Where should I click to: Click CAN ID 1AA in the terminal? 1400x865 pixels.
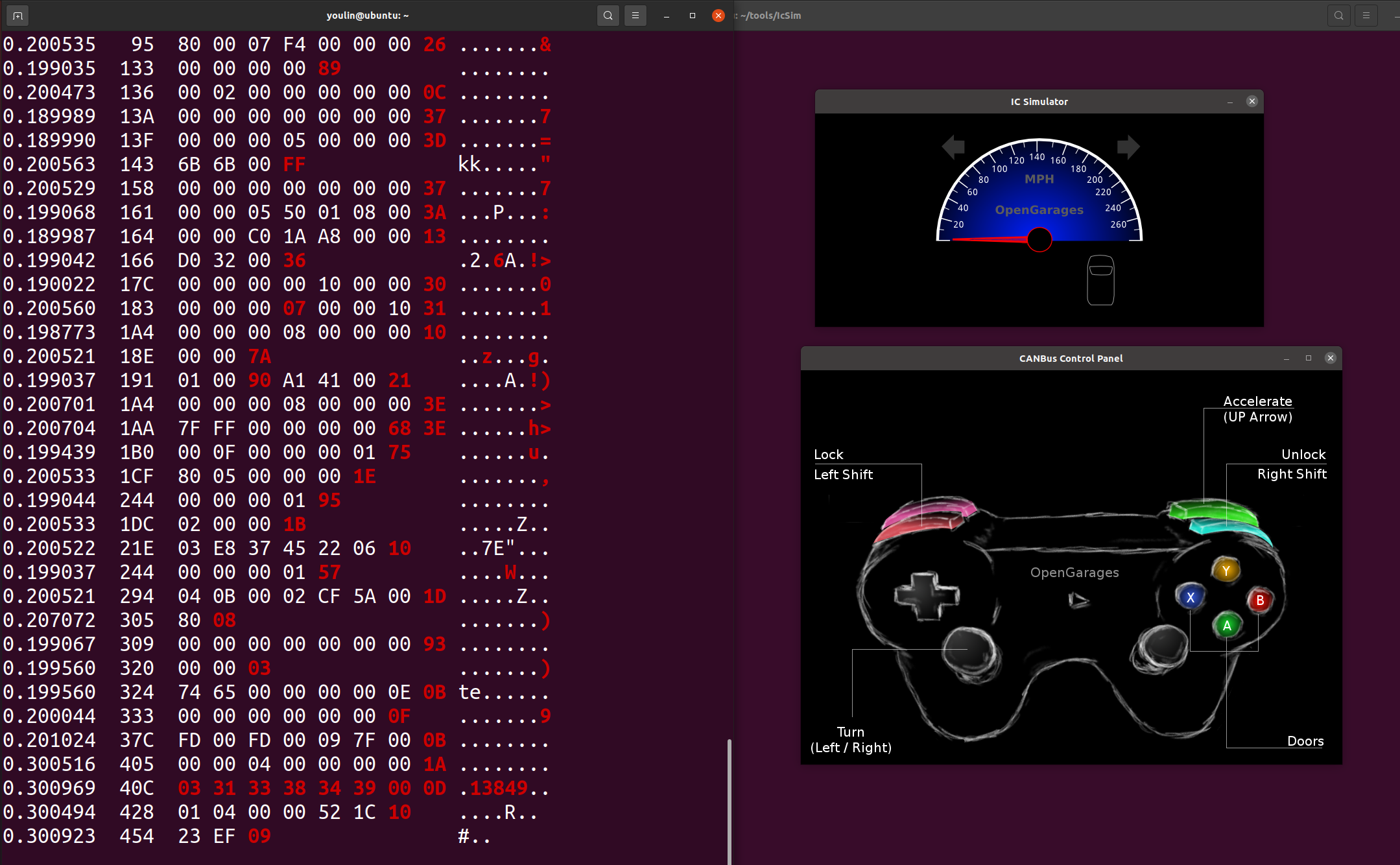pyautogui.click(x=137, y=428)
